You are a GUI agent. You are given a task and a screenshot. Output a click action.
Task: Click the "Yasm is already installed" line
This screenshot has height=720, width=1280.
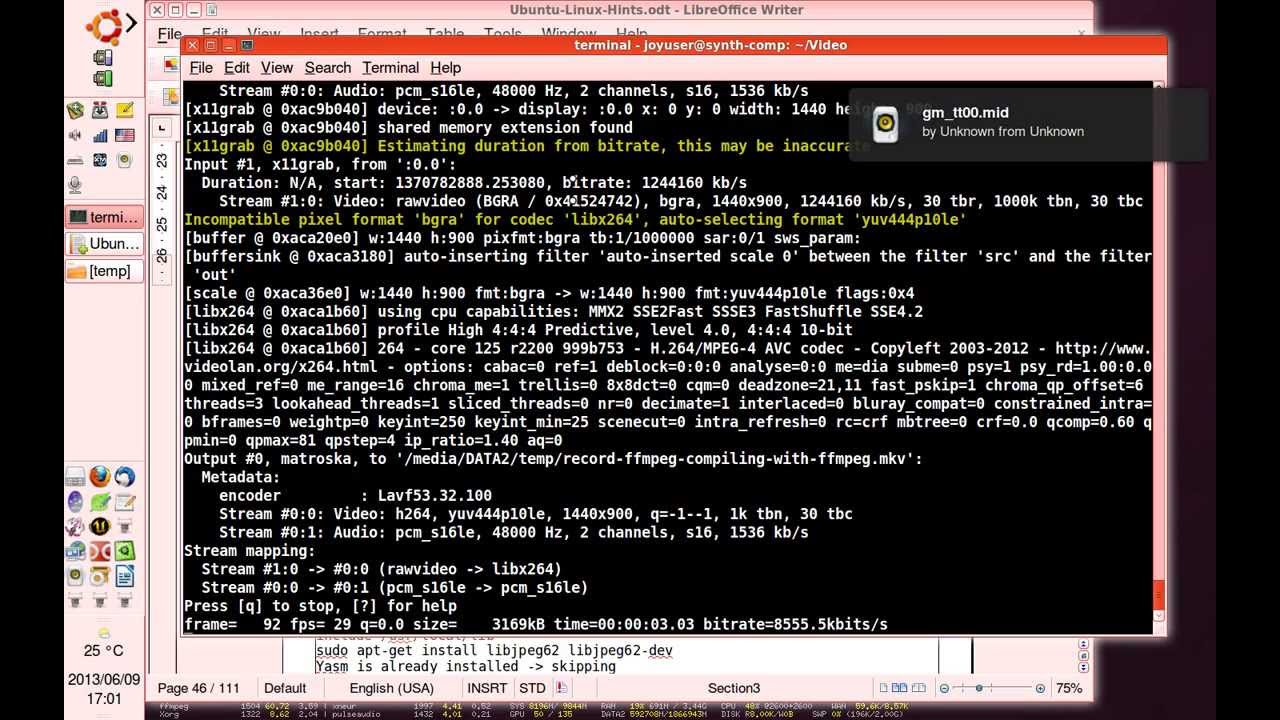pos(466,666)
